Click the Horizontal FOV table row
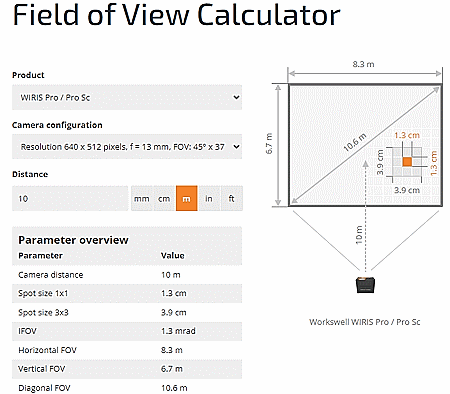Image resolution: width=450 pixels, height=394 pixels. pos(127,350)
